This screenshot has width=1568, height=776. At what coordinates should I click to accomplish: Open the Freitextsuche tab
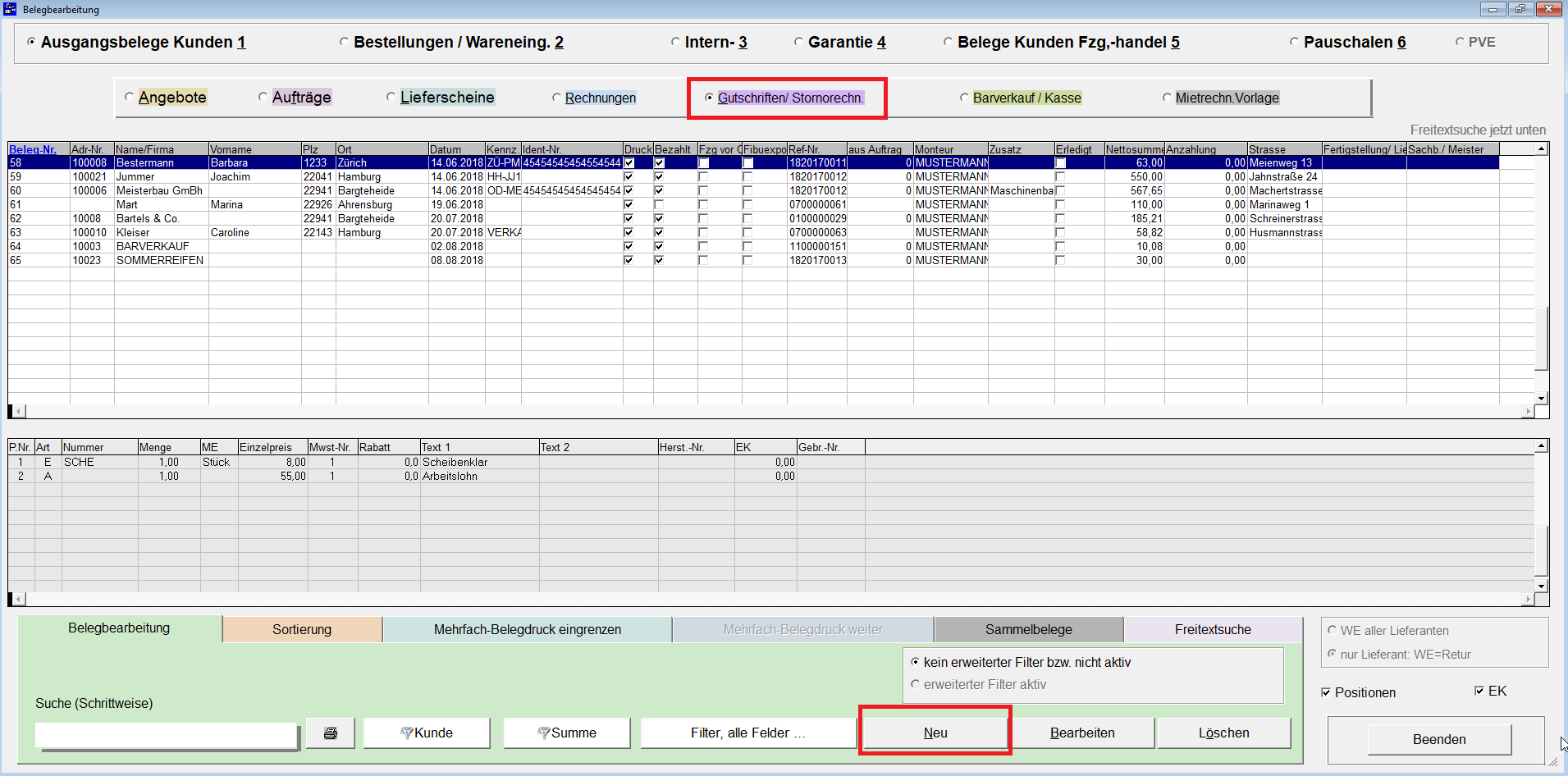pyautogui.click(x=1213, y=629)
